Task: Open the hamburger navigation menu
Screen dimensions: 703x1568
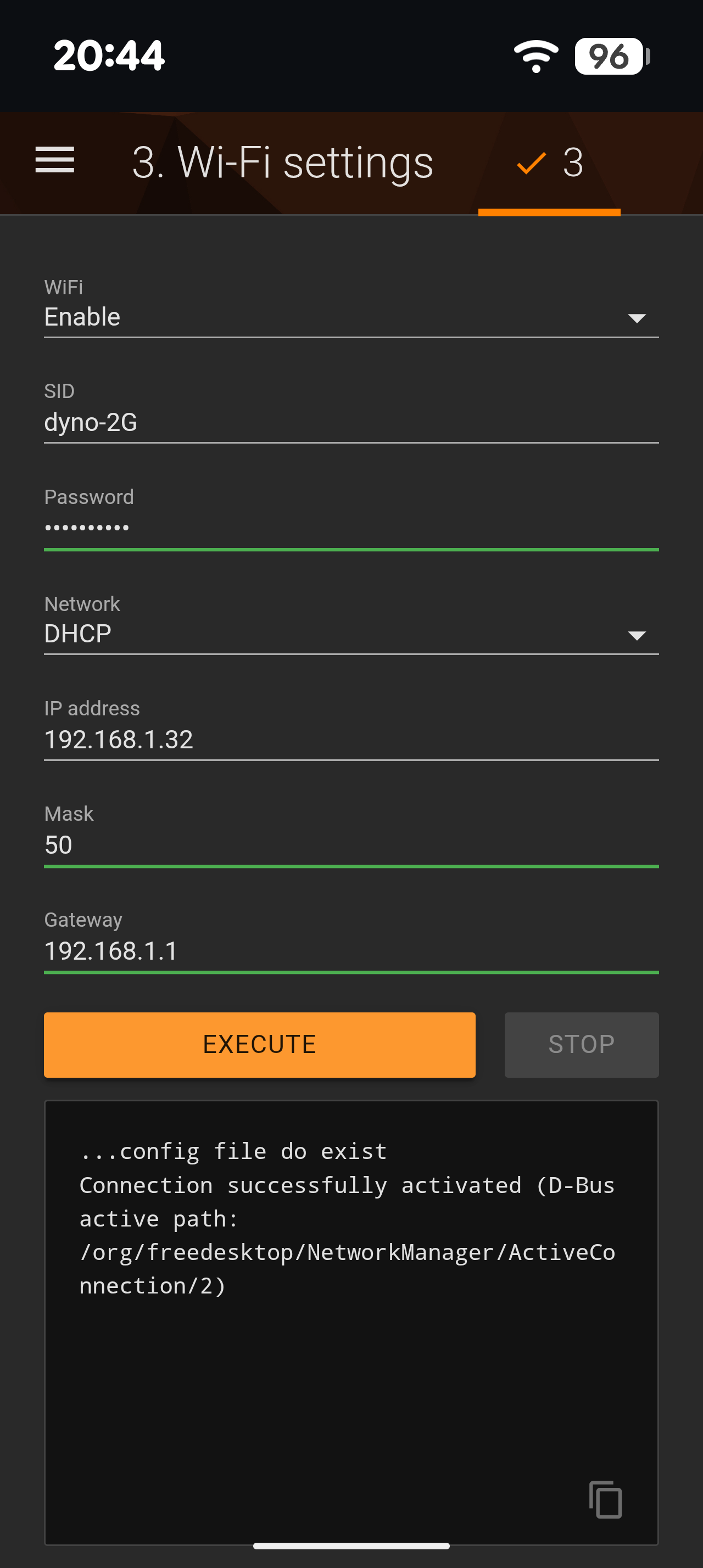Action: 55,160
